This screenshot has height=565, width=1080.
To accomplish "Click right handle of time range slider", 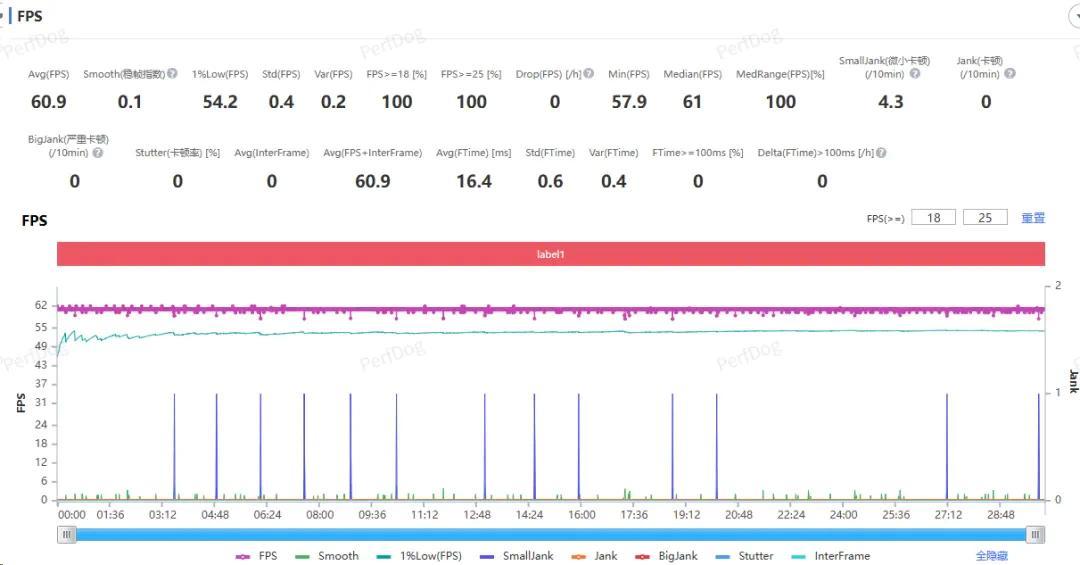I will coord(1035,534).
